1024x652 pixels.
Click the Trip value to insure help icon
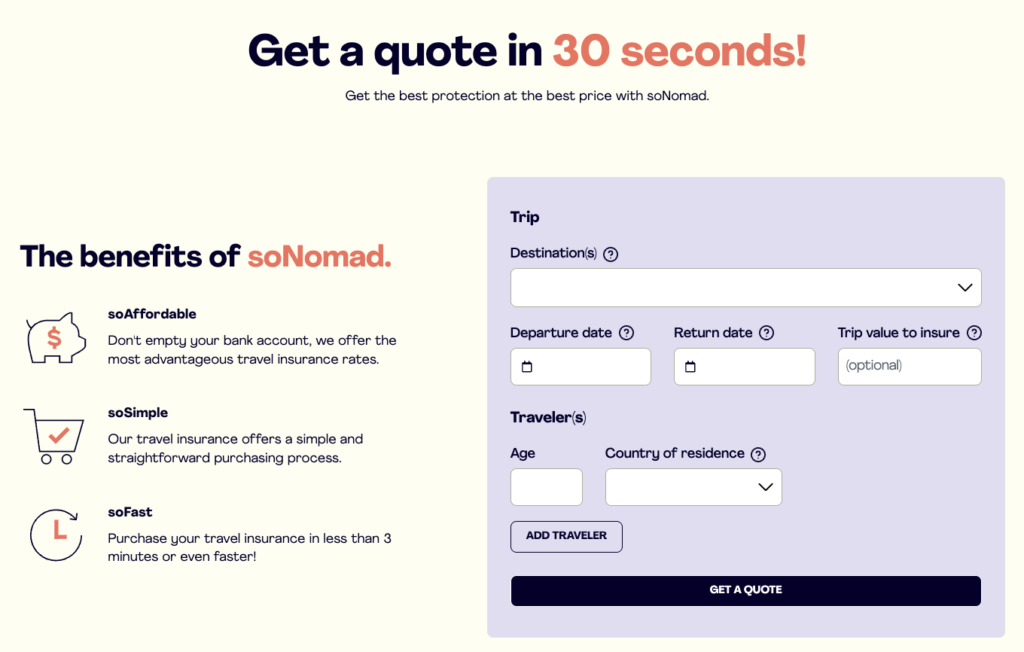click(974, 333)
